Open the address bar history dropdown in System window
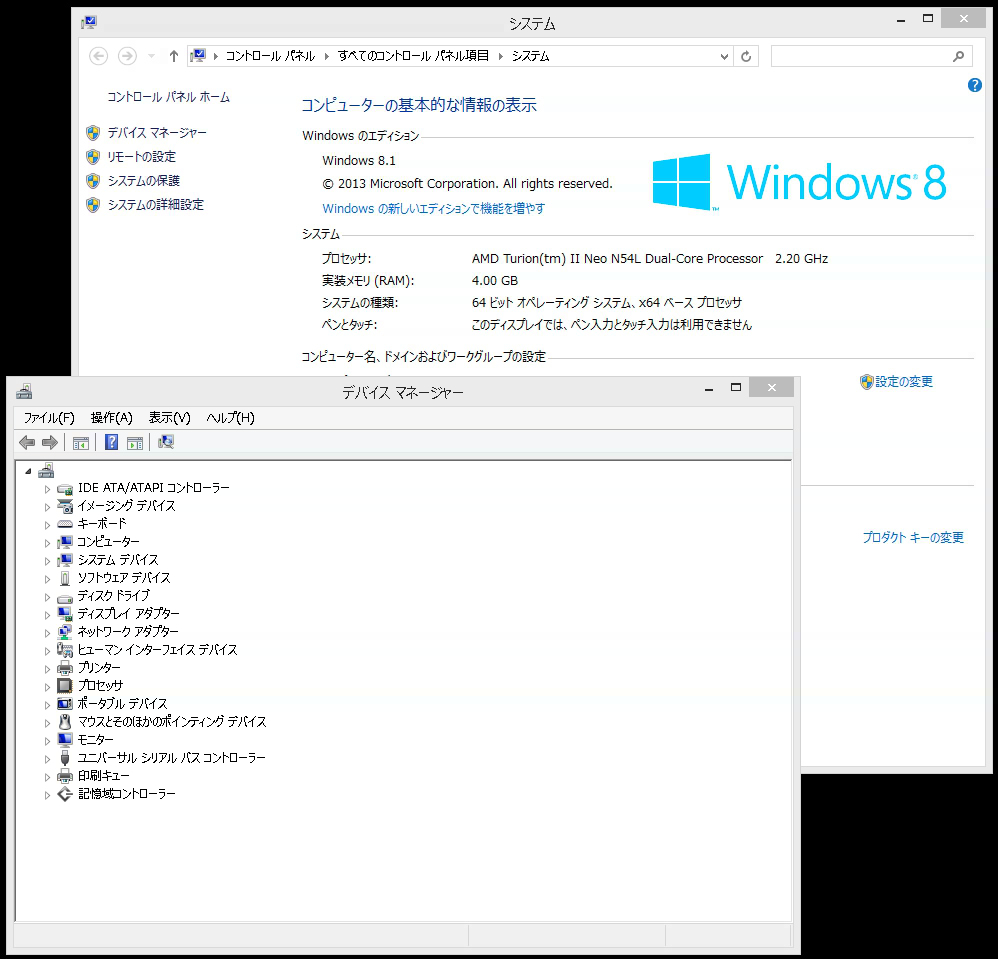Image resolution: width=998 pixels, height=959 pixels. click(724, 57)
